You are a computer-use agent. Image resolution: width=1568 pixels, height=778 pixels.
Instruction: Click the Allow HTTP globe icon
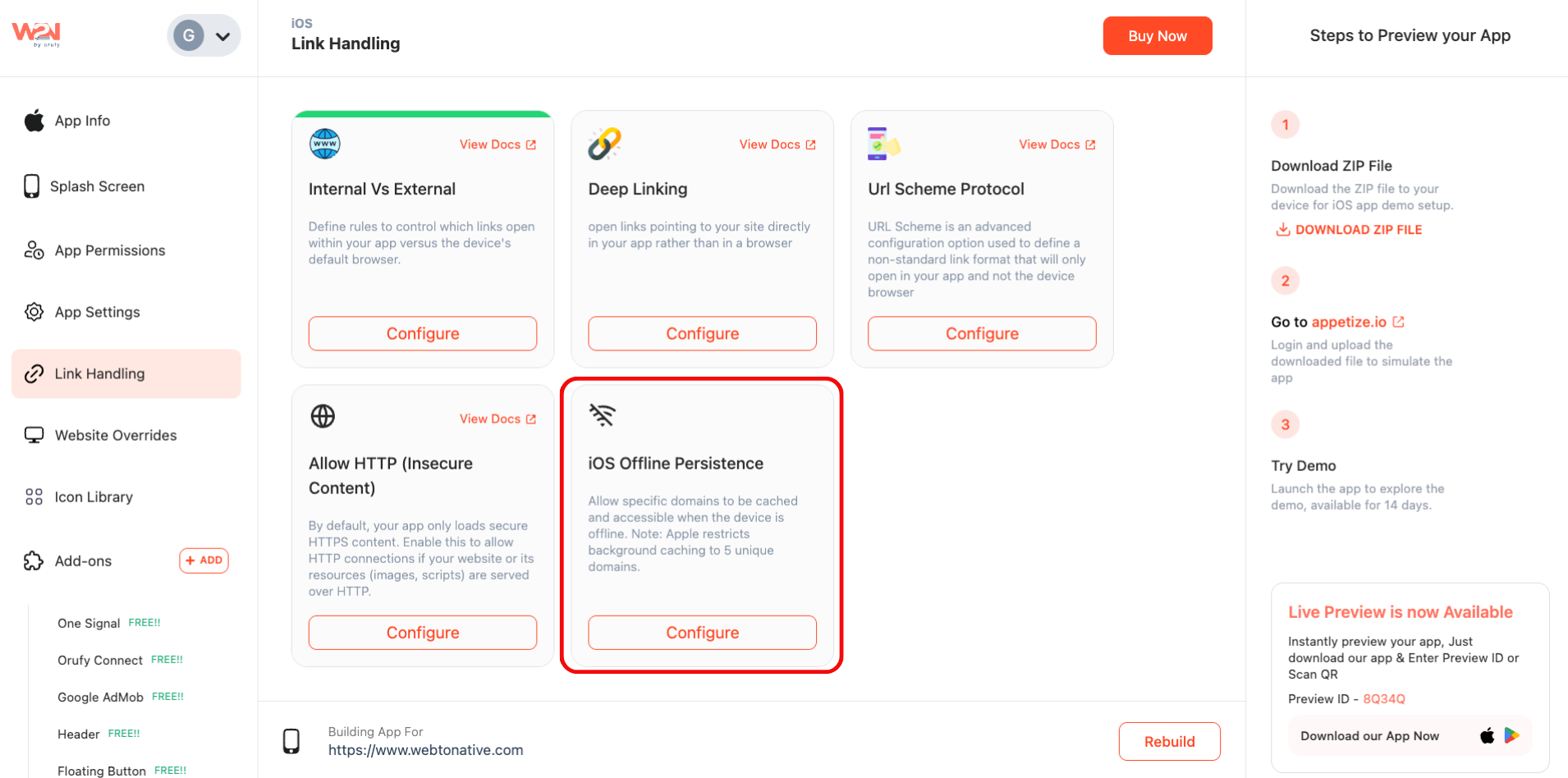(x=323, y=416)
